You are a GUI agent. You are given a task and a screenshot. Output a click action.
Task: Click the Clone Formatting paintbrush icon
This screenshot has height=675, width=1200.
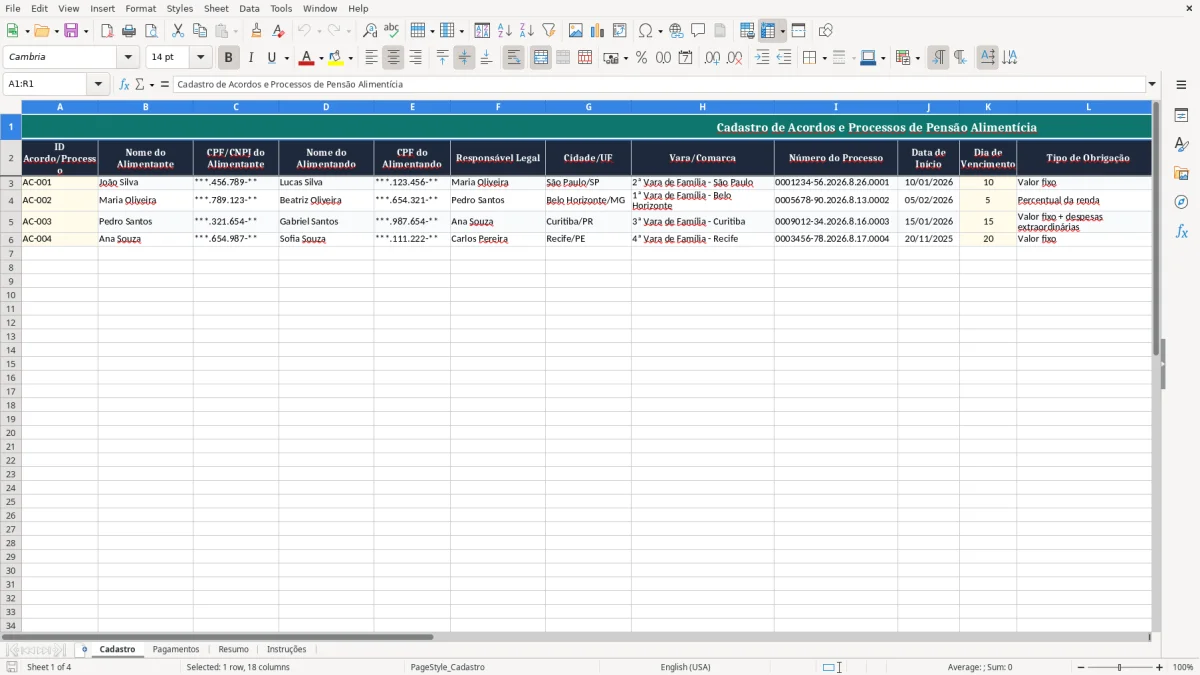257,31
